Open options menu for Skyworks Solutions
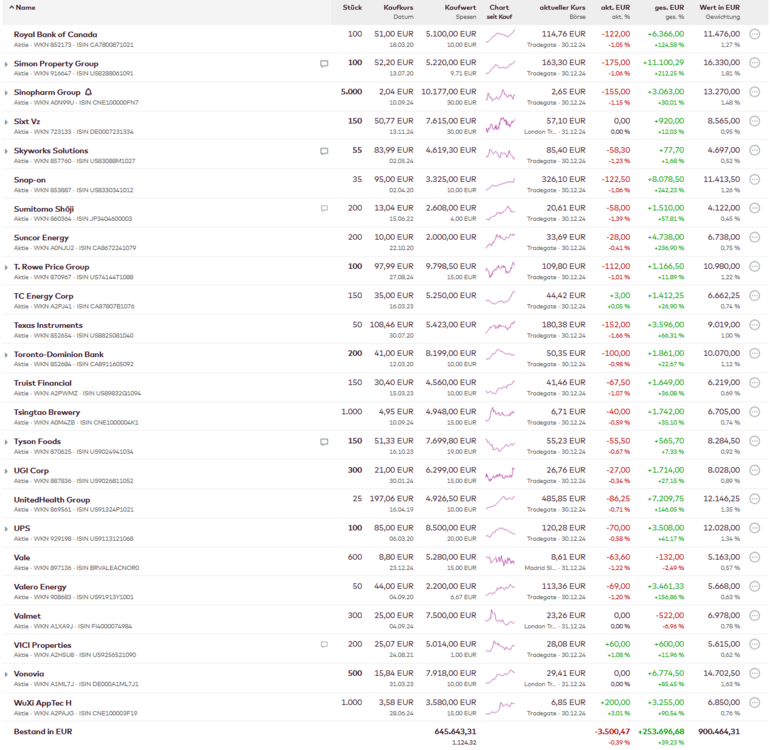The width and height of the screenshot is (772, 750). [754, 150]
